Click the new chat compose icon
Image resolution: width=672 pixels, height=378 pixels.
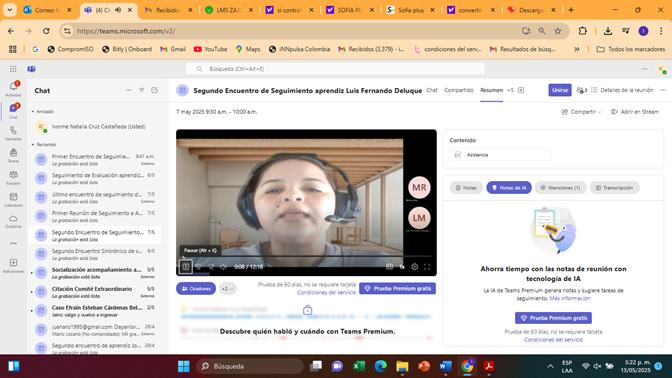point(154,90)
